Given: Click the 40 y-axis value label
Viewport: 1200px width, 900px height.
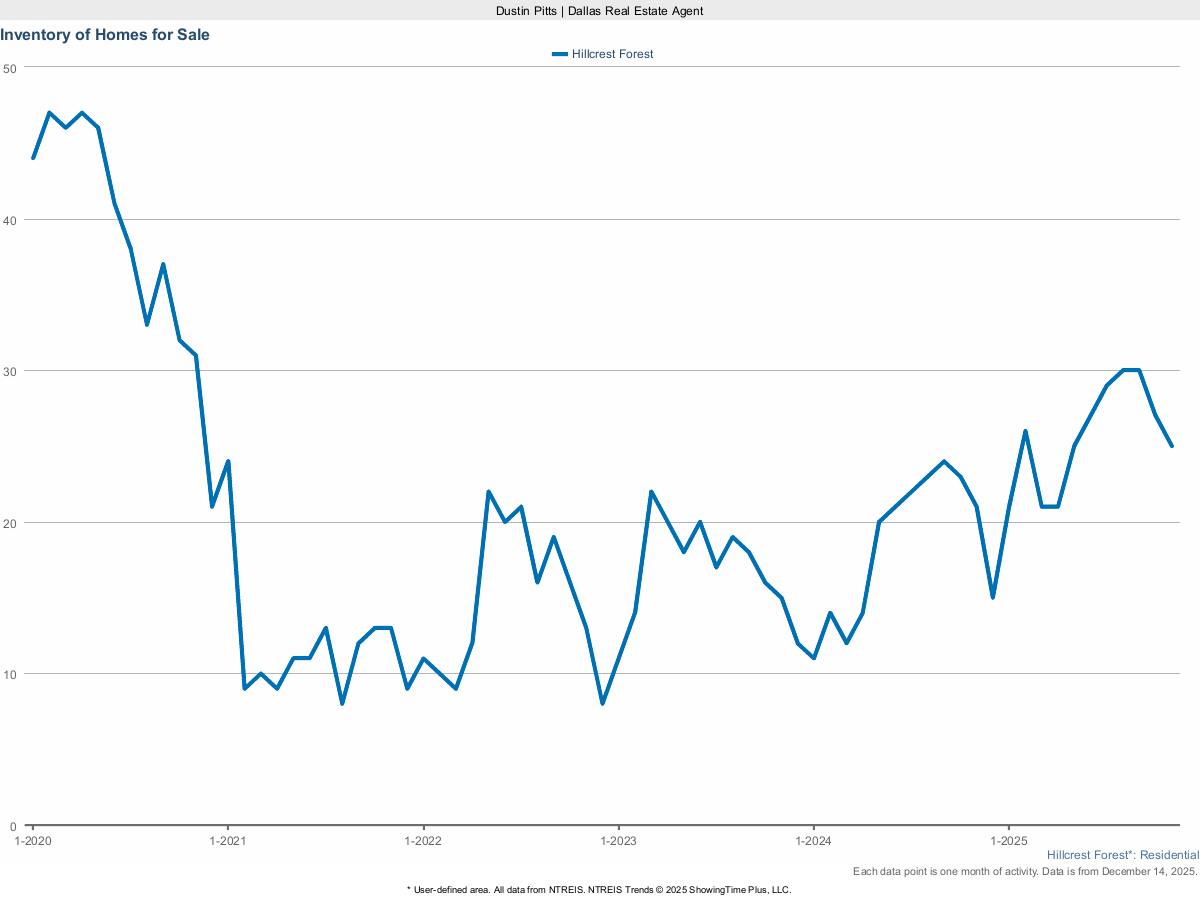Looking at the screenshot, I should tap(10, 220).
